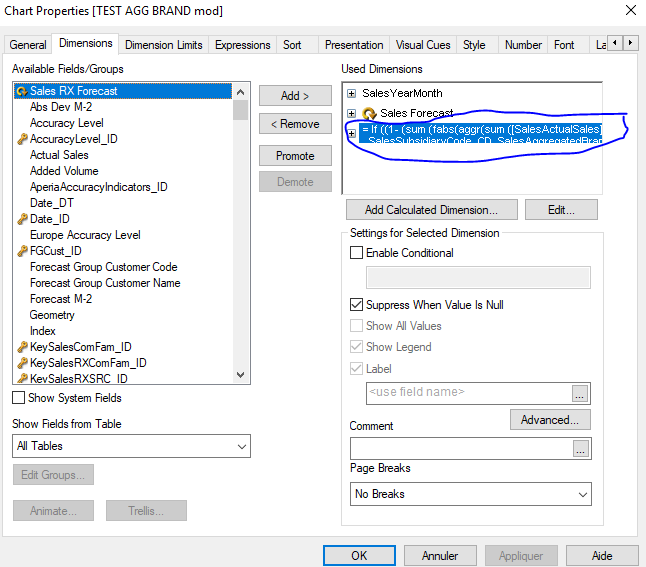Click the Add > button
This screenshot has width=646, height=567.
(295, 96)
